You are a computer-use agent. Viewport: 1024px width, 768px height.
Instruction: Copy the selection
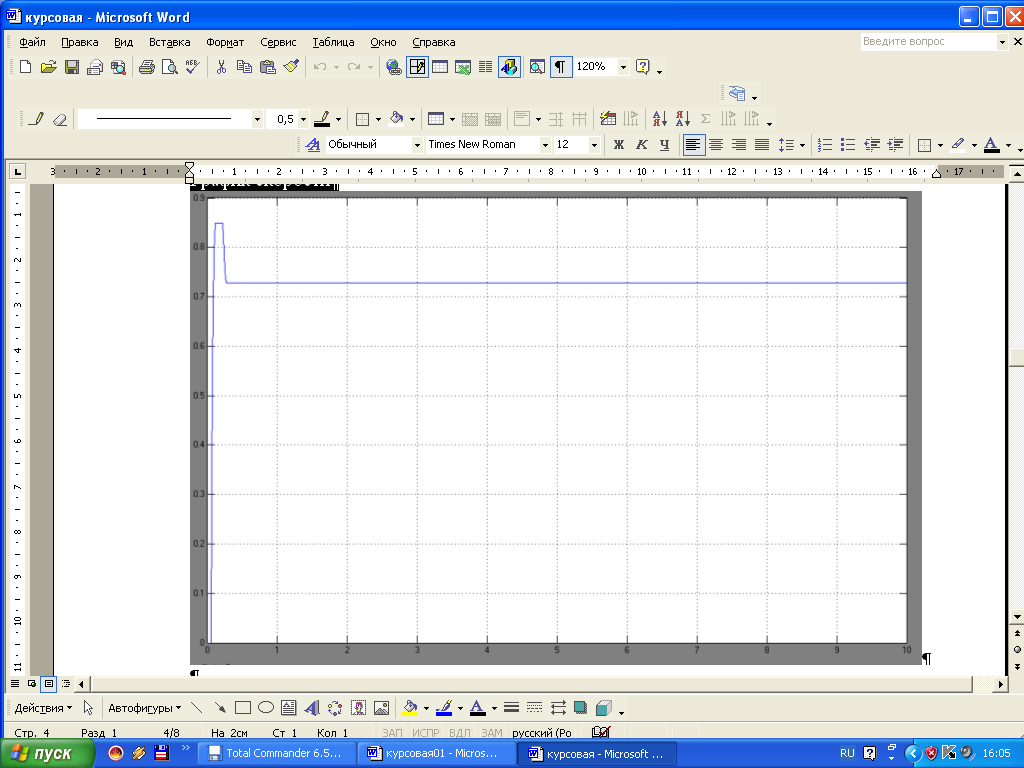244,67
